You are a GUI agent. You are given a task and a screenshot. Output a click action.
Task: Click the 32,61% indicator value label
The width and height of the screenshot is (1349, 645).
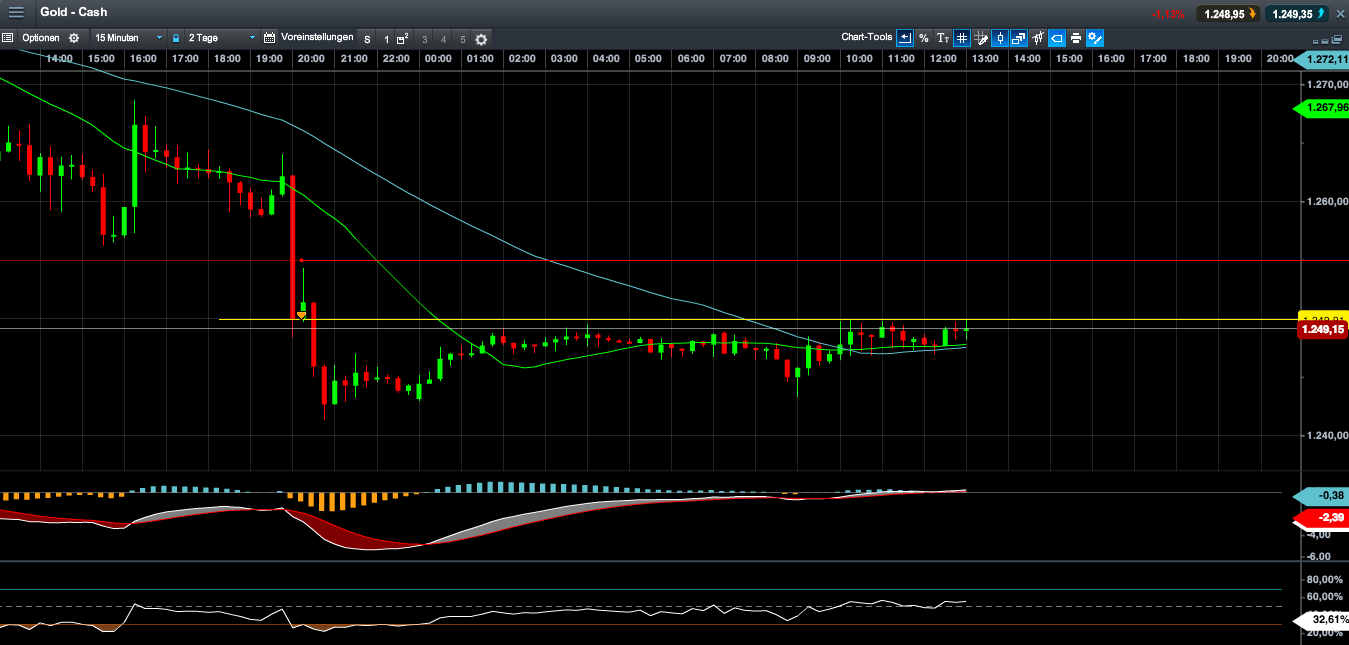(1324, 620)
